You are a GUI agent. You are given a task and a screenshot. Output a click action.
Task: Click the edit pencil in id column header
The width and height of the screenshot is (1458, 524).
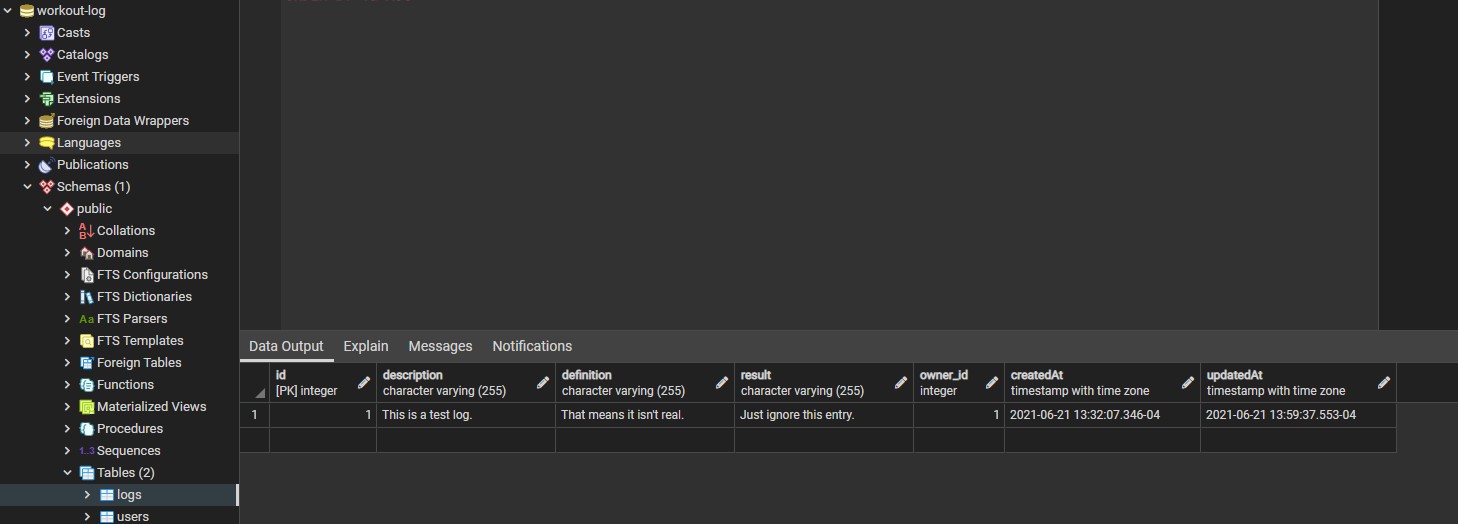coord(363,382)
